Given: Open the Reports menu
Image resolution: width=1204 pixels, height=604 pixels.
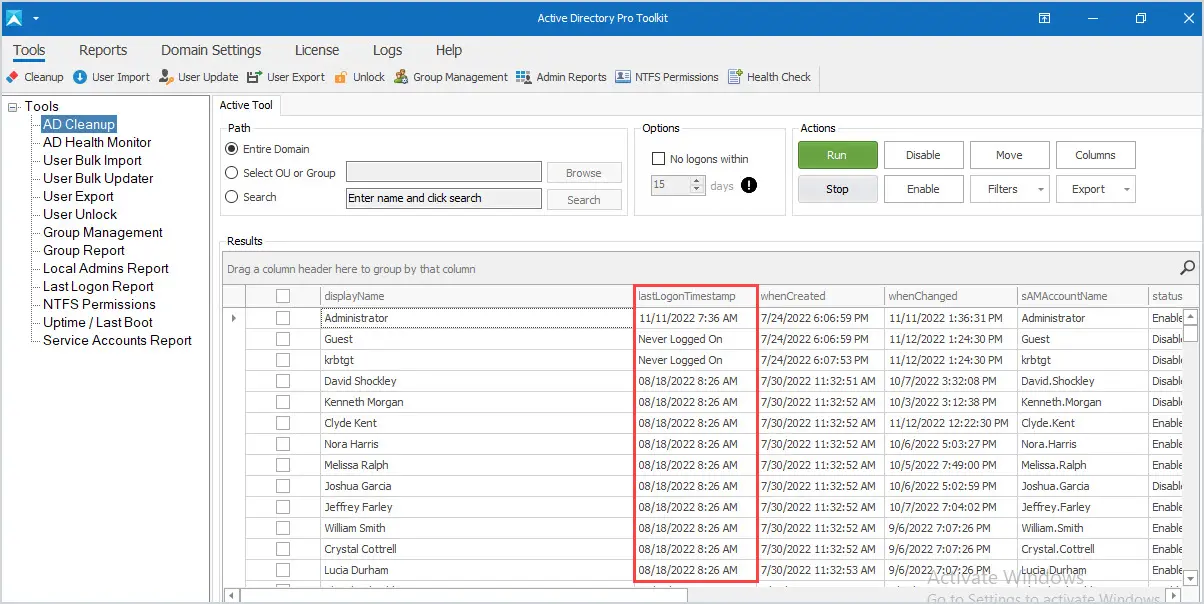Looking at the screenshot, I should (103, 50).
